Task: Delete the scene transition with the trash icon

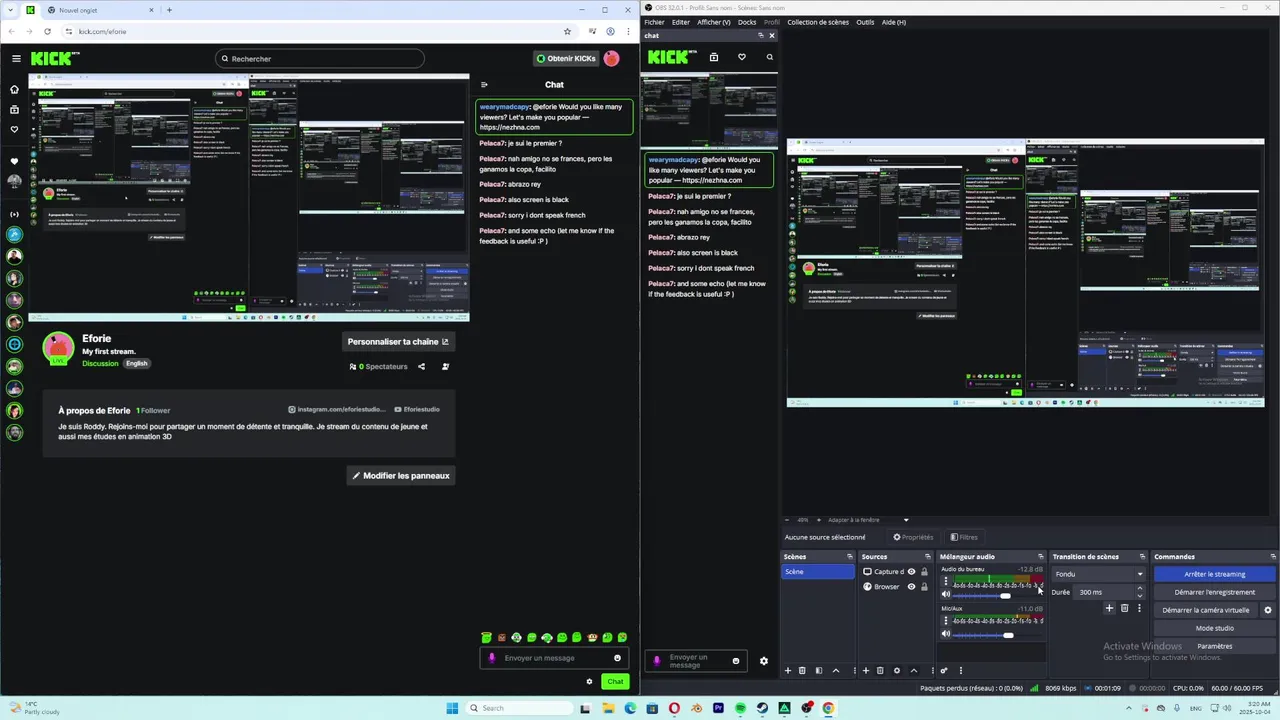Action: pos(1124,608)
